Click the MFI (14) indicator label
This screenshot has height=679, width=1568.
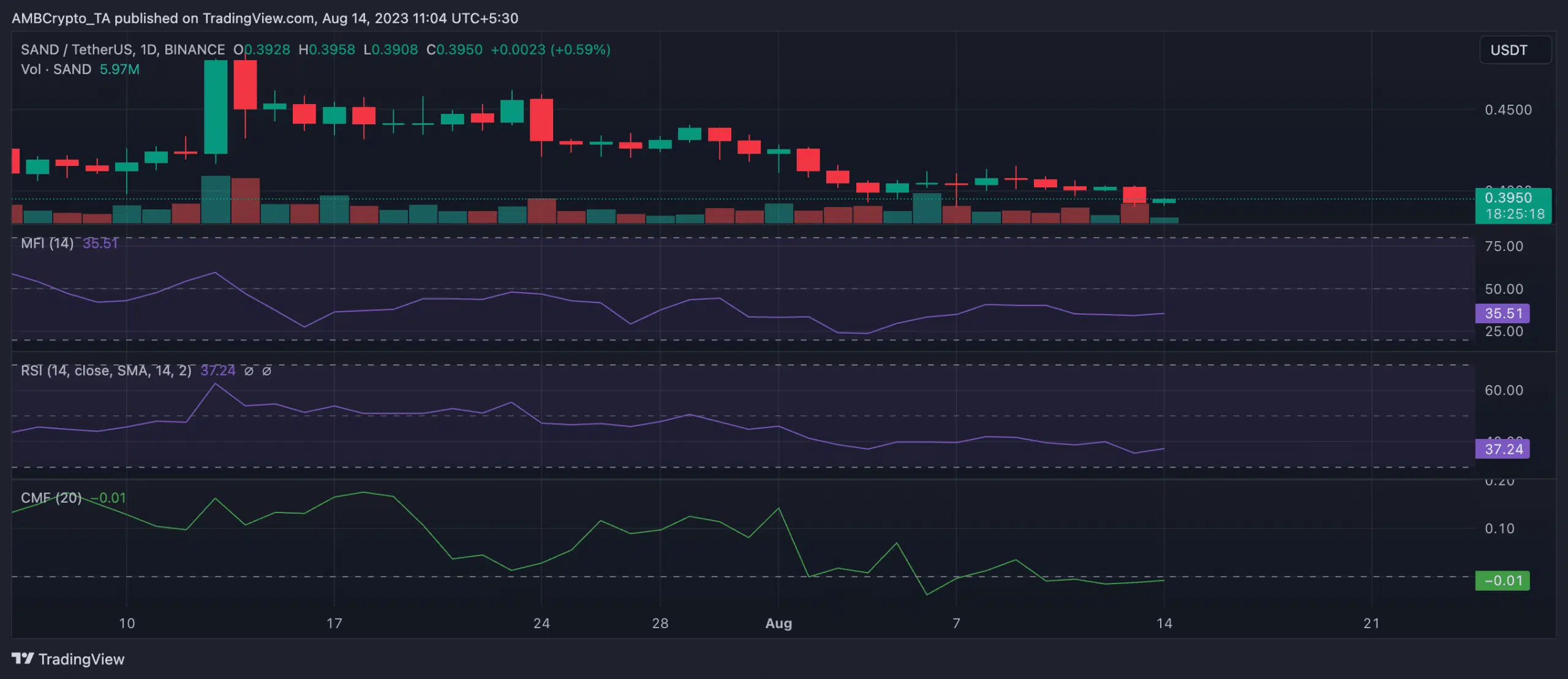click(x=47, y=243)
